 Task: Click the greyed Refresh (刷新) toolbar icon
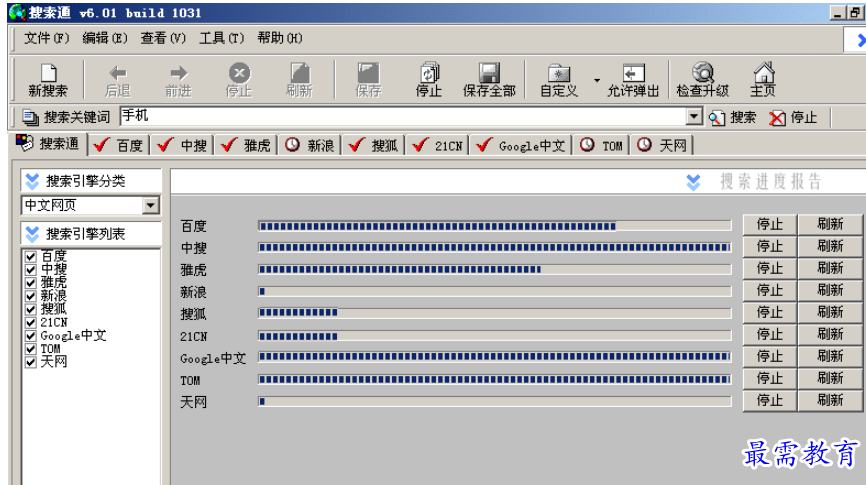point(300,72)
